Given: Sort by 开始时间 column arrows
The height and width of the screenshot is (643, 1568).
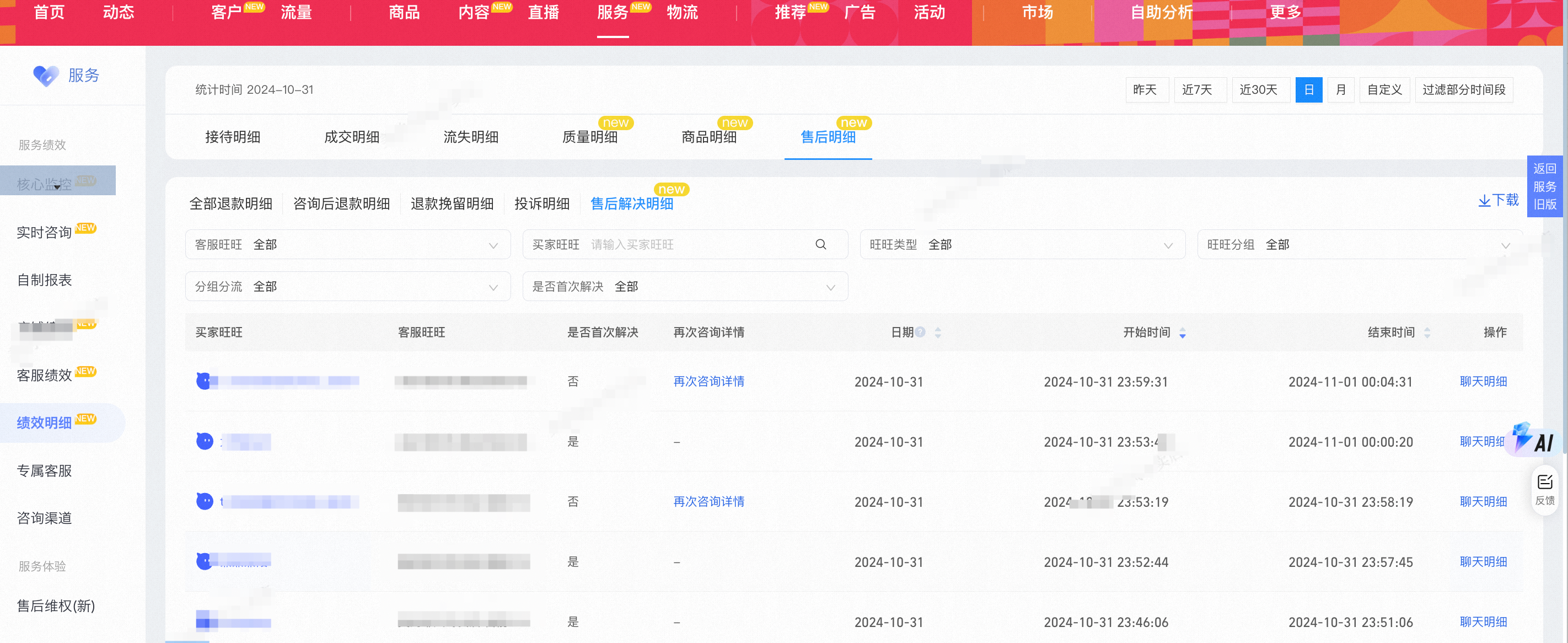Looking at the screenshot, I should pyautogui.click(x=1182, y=333).
